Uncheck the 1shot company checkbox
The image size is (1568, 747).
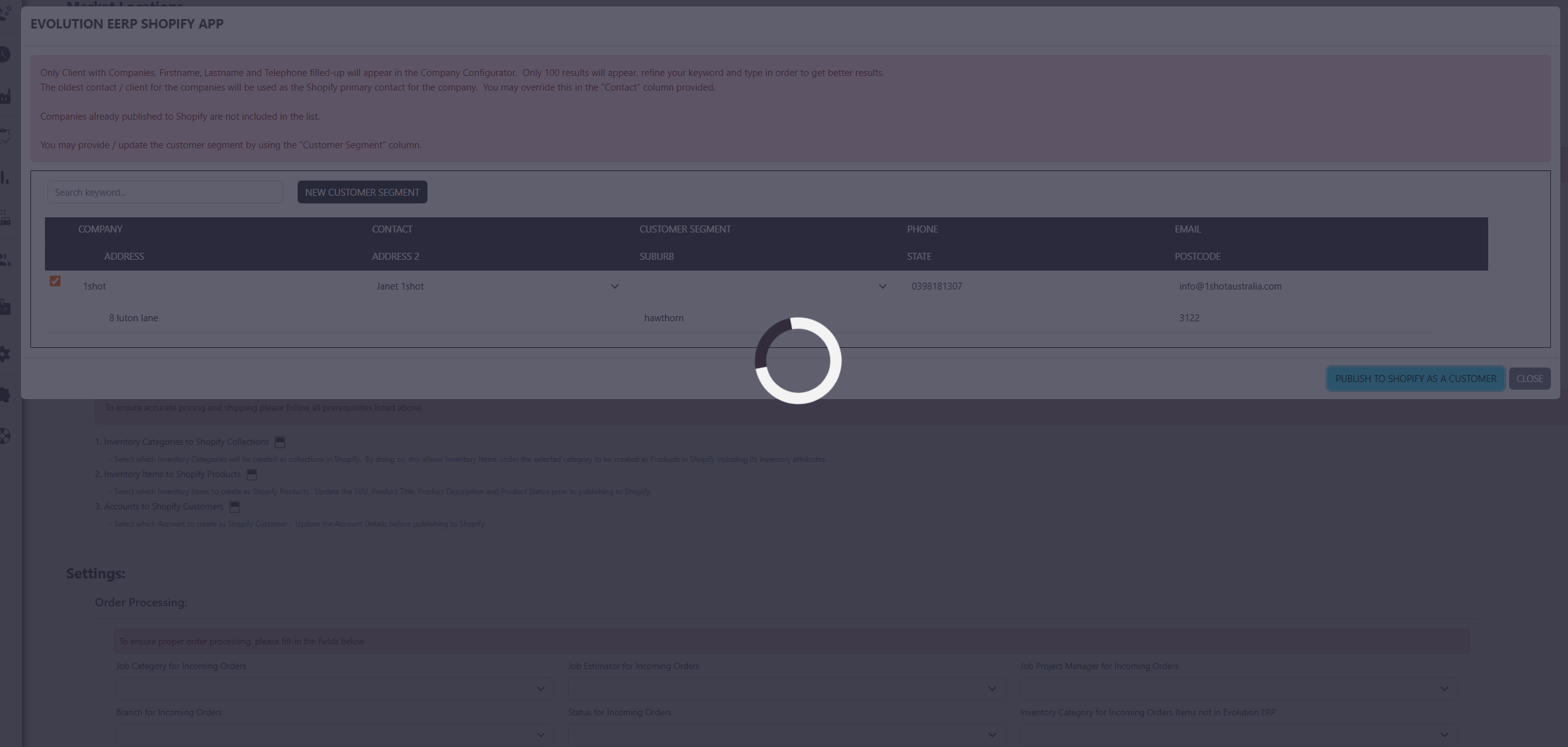[55, 281]
